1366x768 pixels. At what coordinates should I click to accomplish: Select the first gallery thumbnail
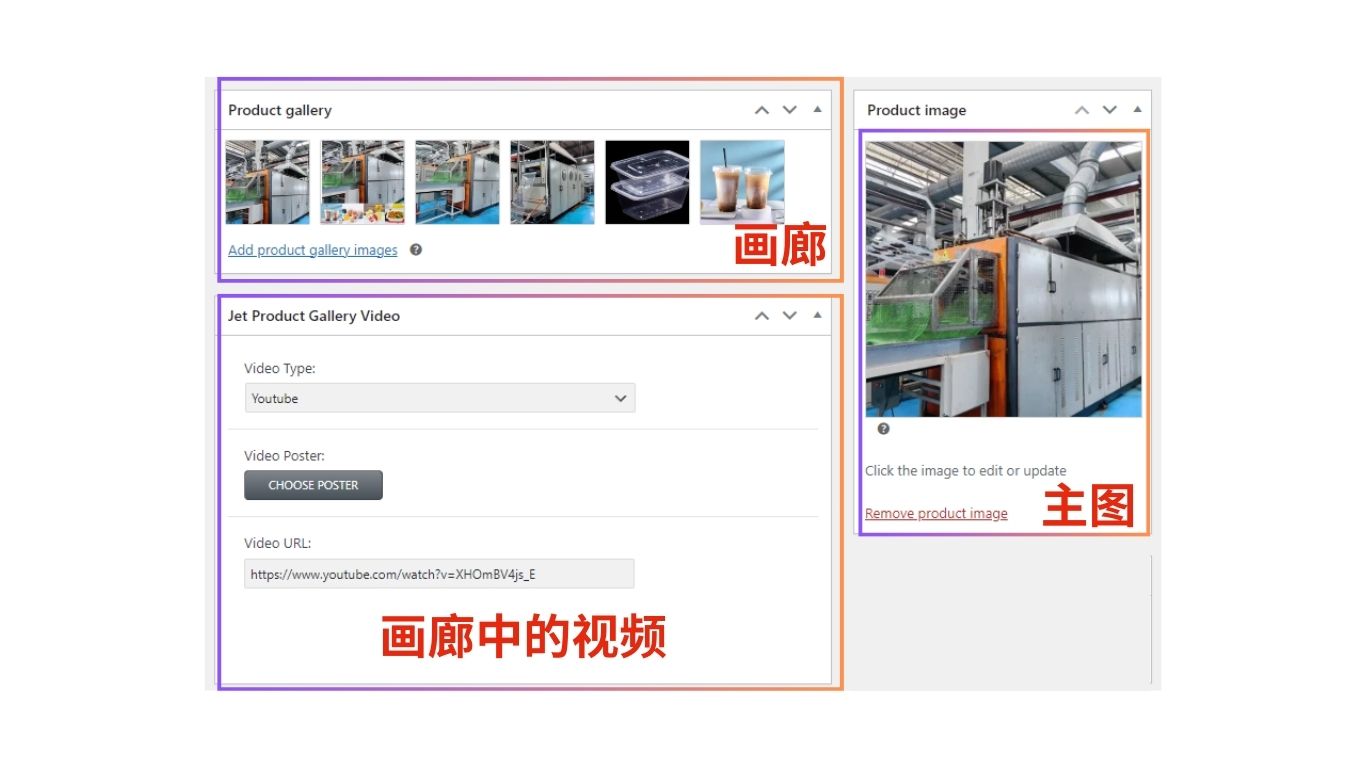(267, 182)
